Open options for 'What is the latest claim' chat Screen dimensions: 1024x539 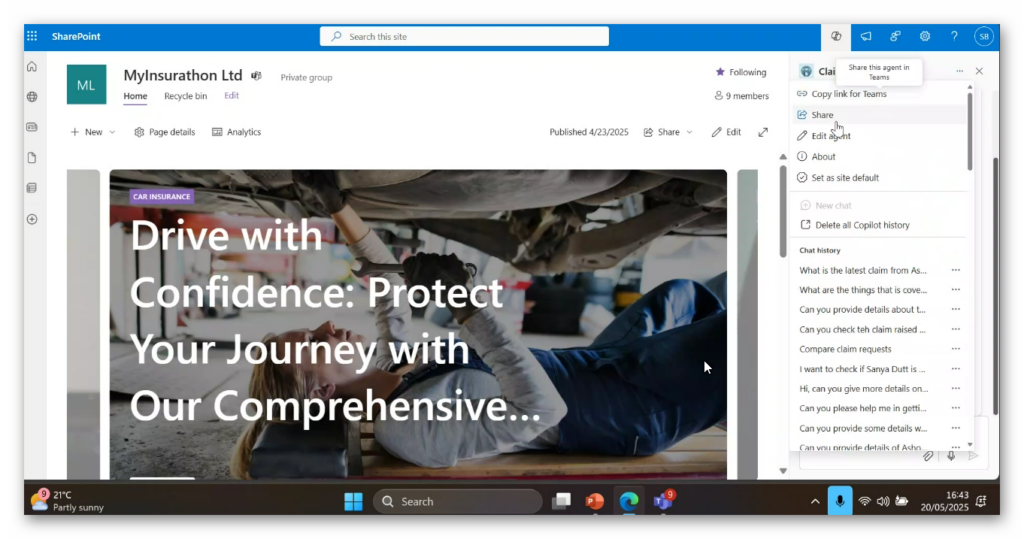click(955, 270)
